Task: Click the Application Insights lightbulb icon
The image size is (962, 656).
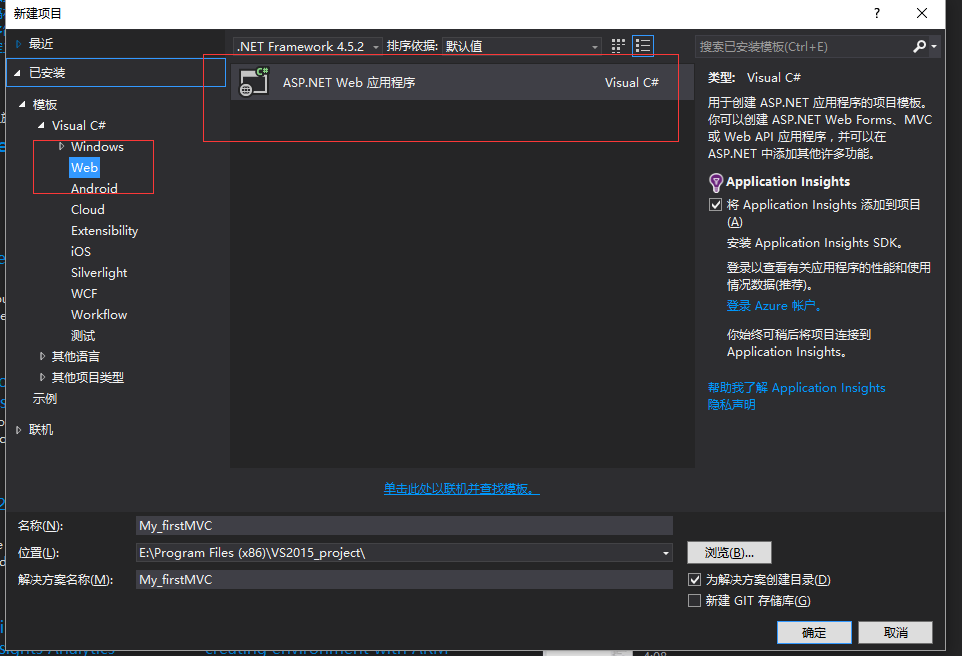Action: (715, 182)
